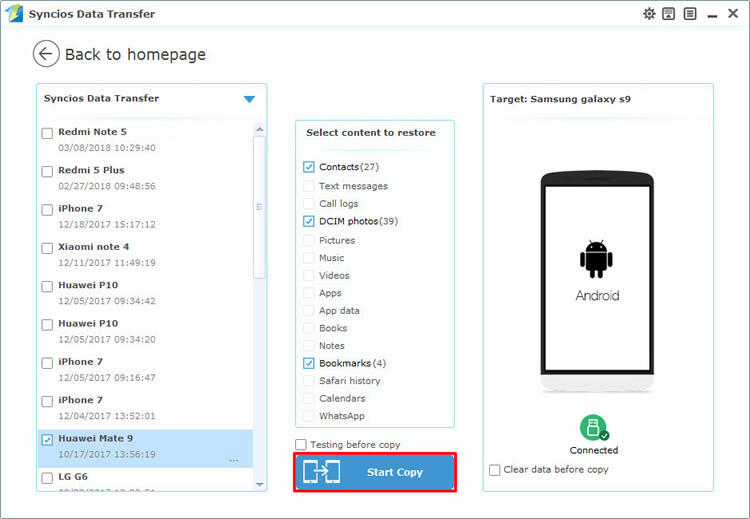This screenshot has height=519, width=750.
Task: Check the LG G6 backup
Action: pyautogui.click(x=47, y=477)
